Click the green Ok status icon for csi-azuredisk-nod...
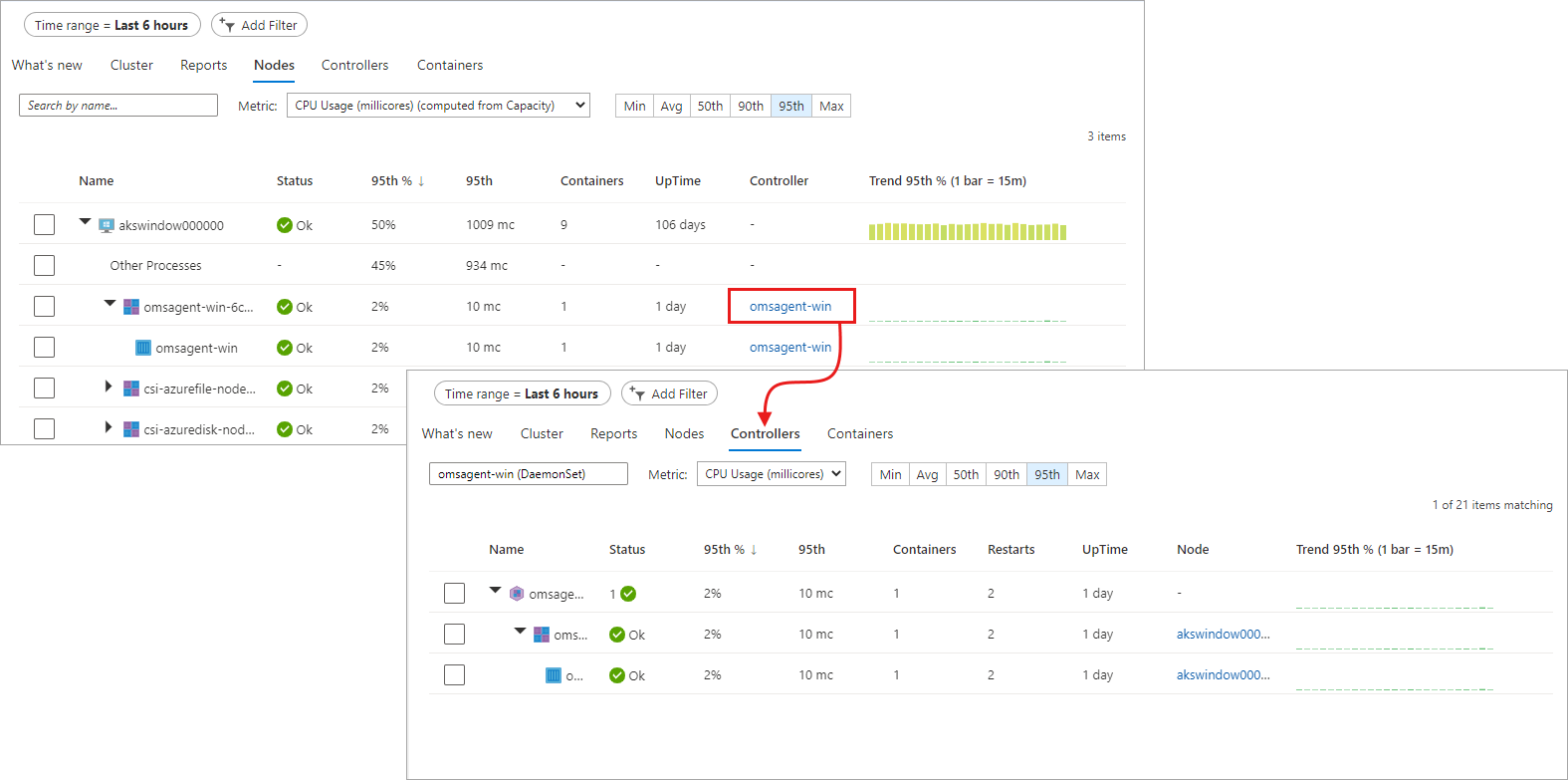This screenshot has height=780, width=1568. 285,429
